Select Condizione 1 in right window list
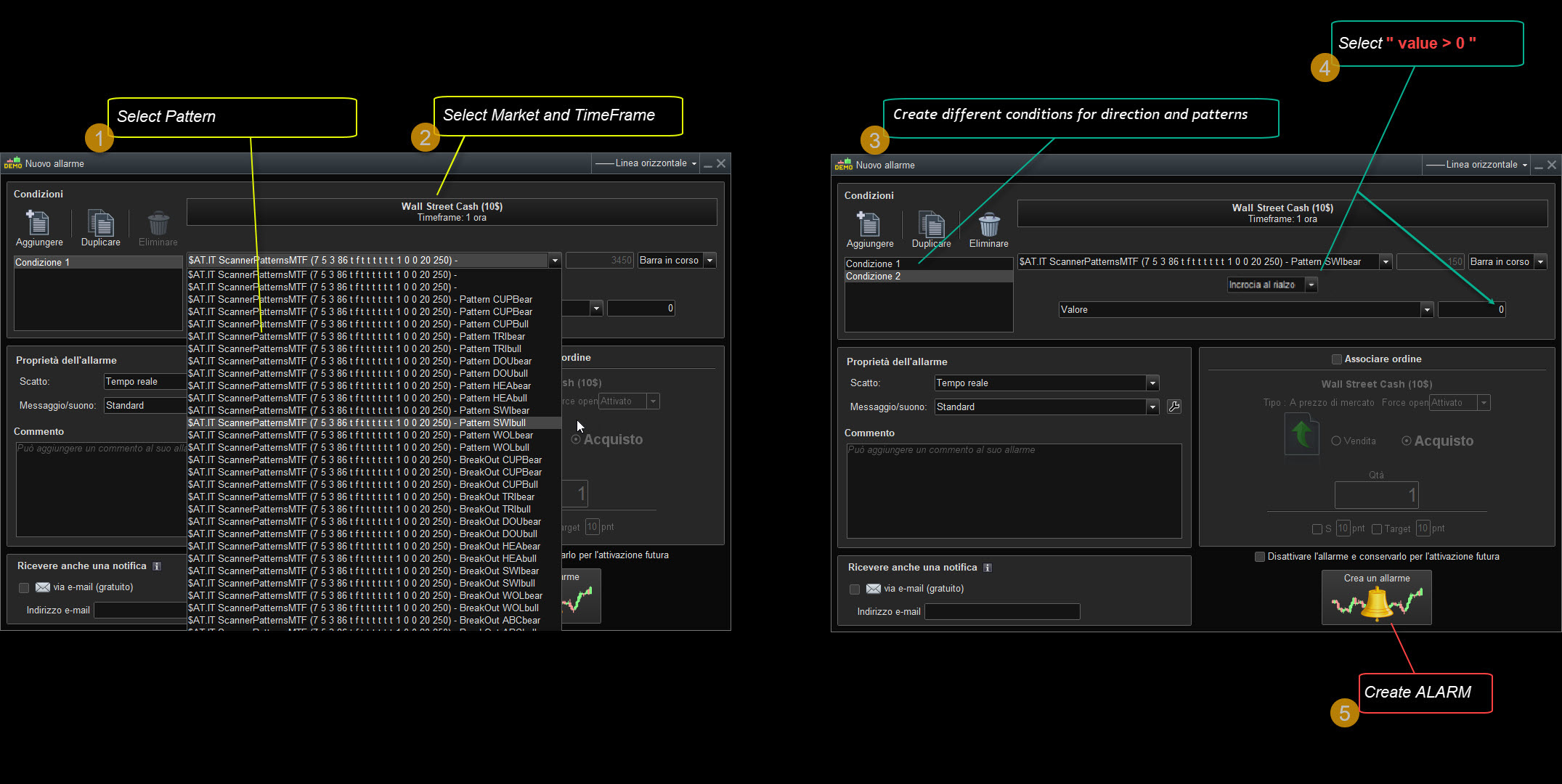 coord(929,264)
